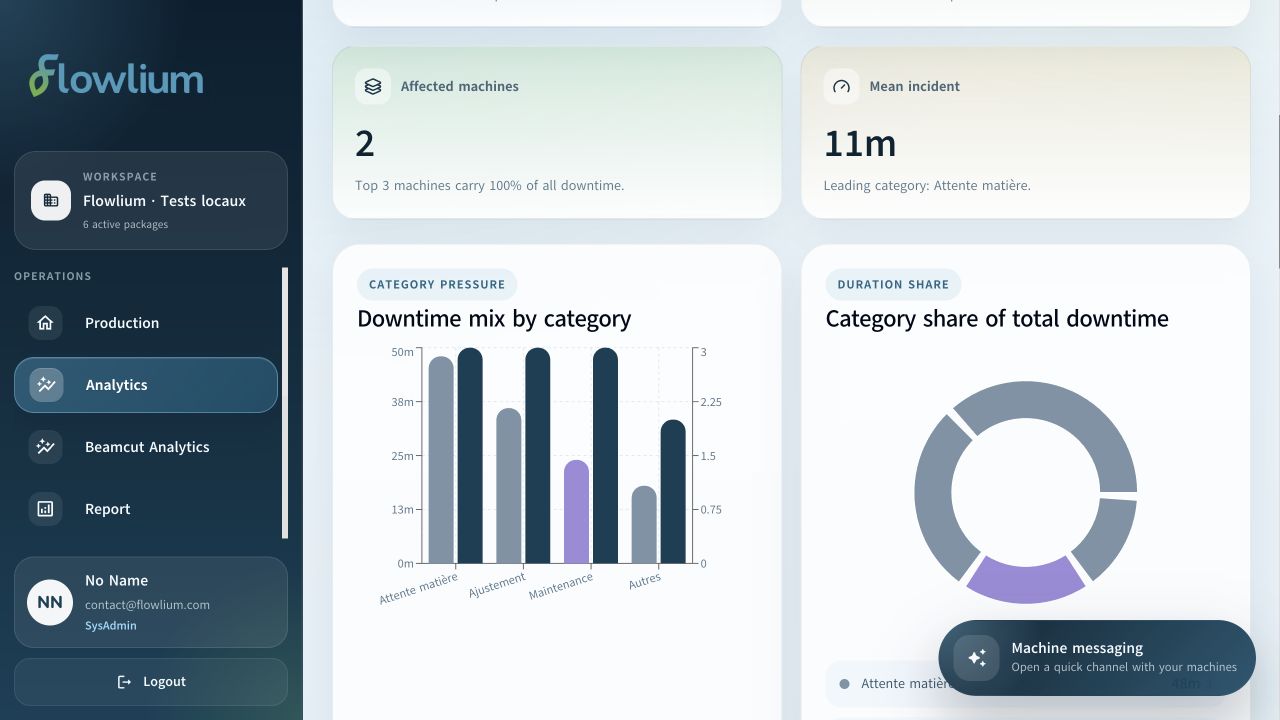Open the Machine messaging channel

click(x=1097, y=657)
